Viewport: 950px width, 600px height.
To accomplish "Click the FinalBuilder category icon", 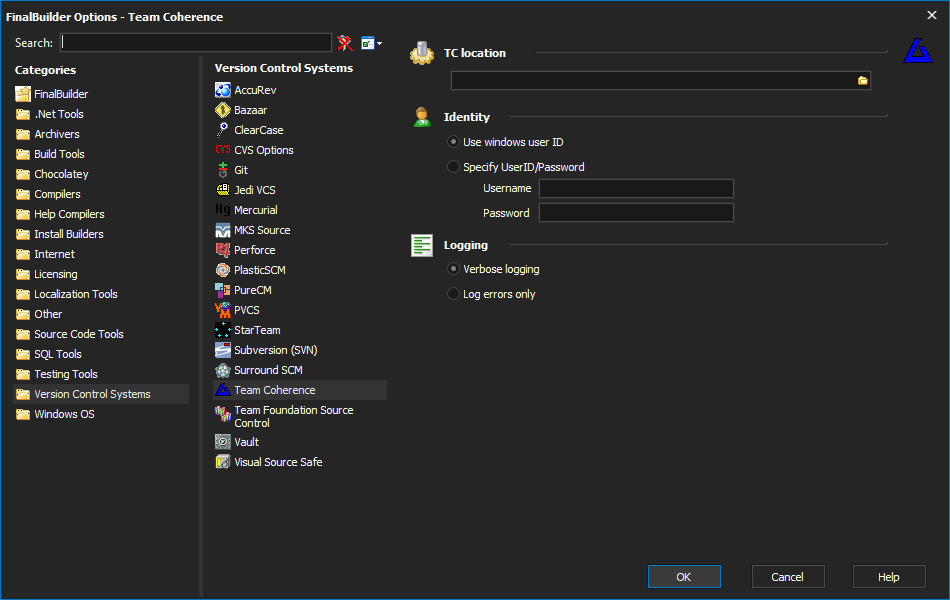I will tap(23, 93).
